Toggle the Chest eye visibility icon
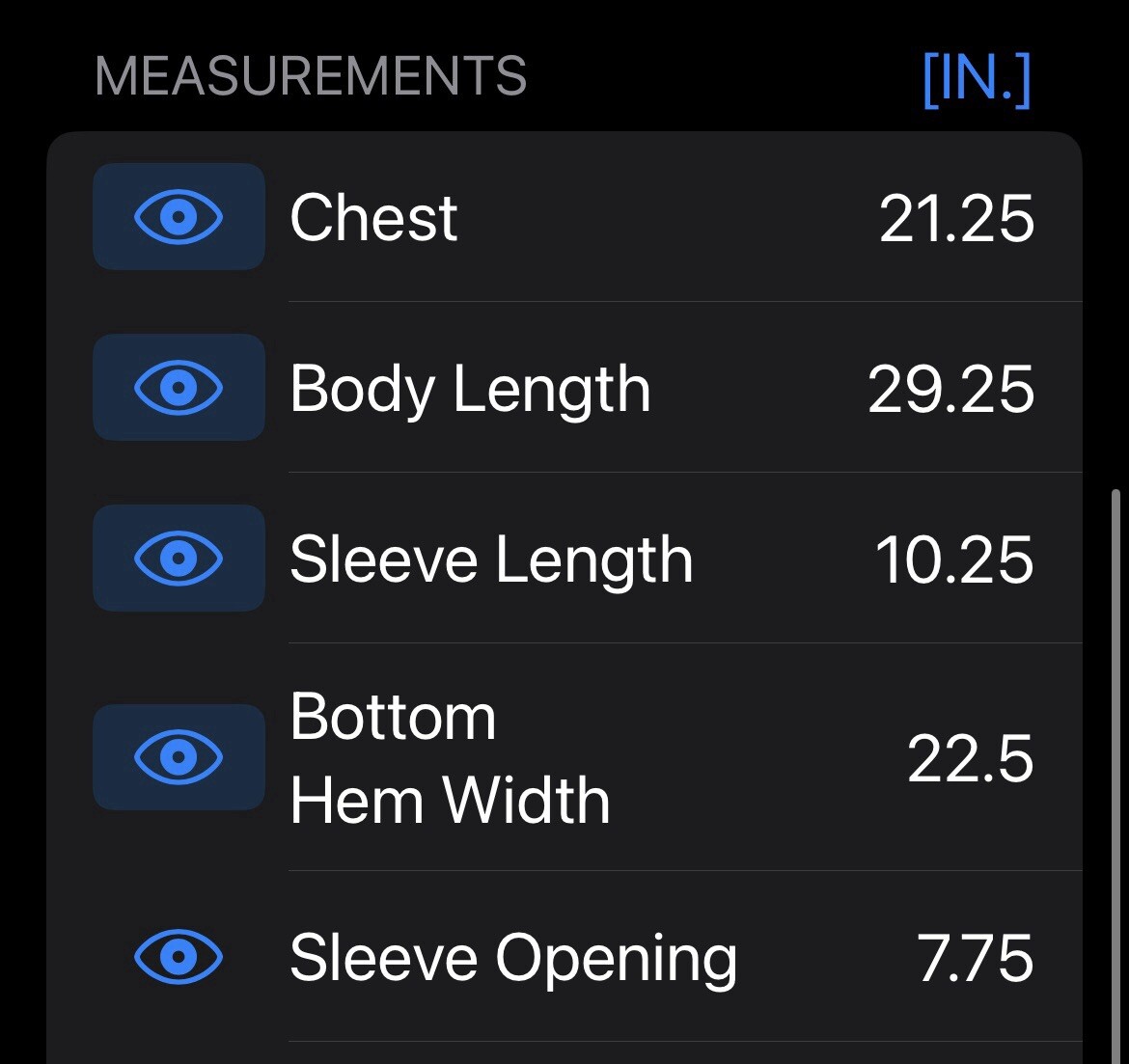 tap(179, 217)
